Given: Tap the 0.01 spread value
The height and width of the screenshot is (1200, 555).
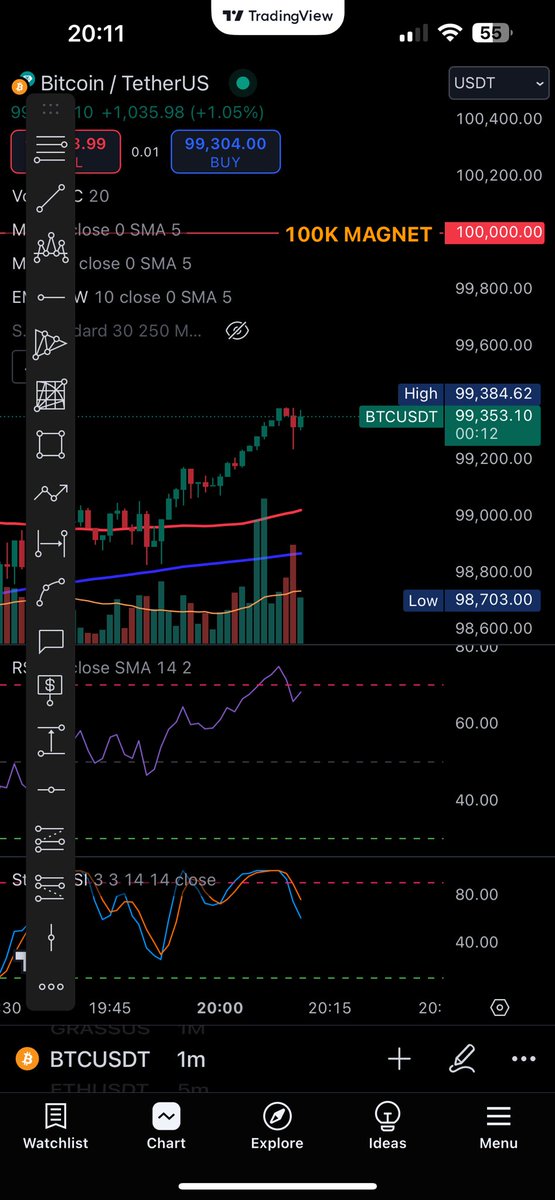Looking at the screenshot, I should [146, 152].
